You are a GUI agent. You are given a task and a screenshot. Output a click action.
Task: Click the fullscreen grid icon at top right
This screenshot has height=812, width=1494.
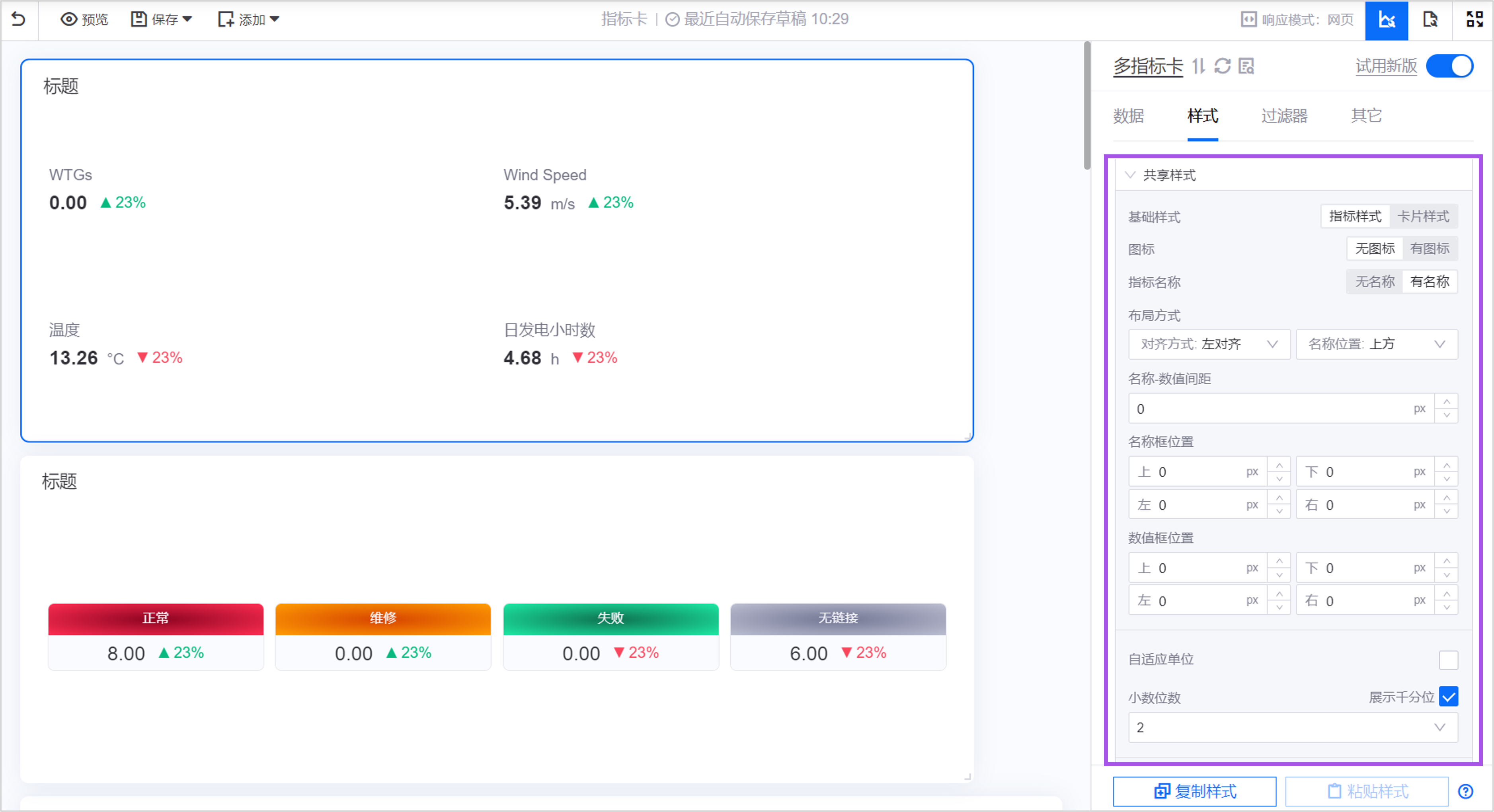point(1474,20)
